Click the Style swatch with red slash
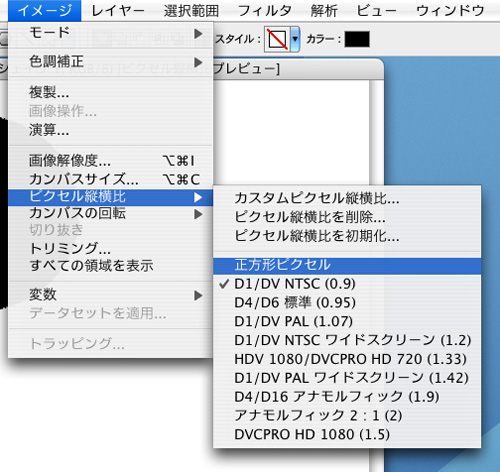The image size is (500, 472). coord(277,40)
